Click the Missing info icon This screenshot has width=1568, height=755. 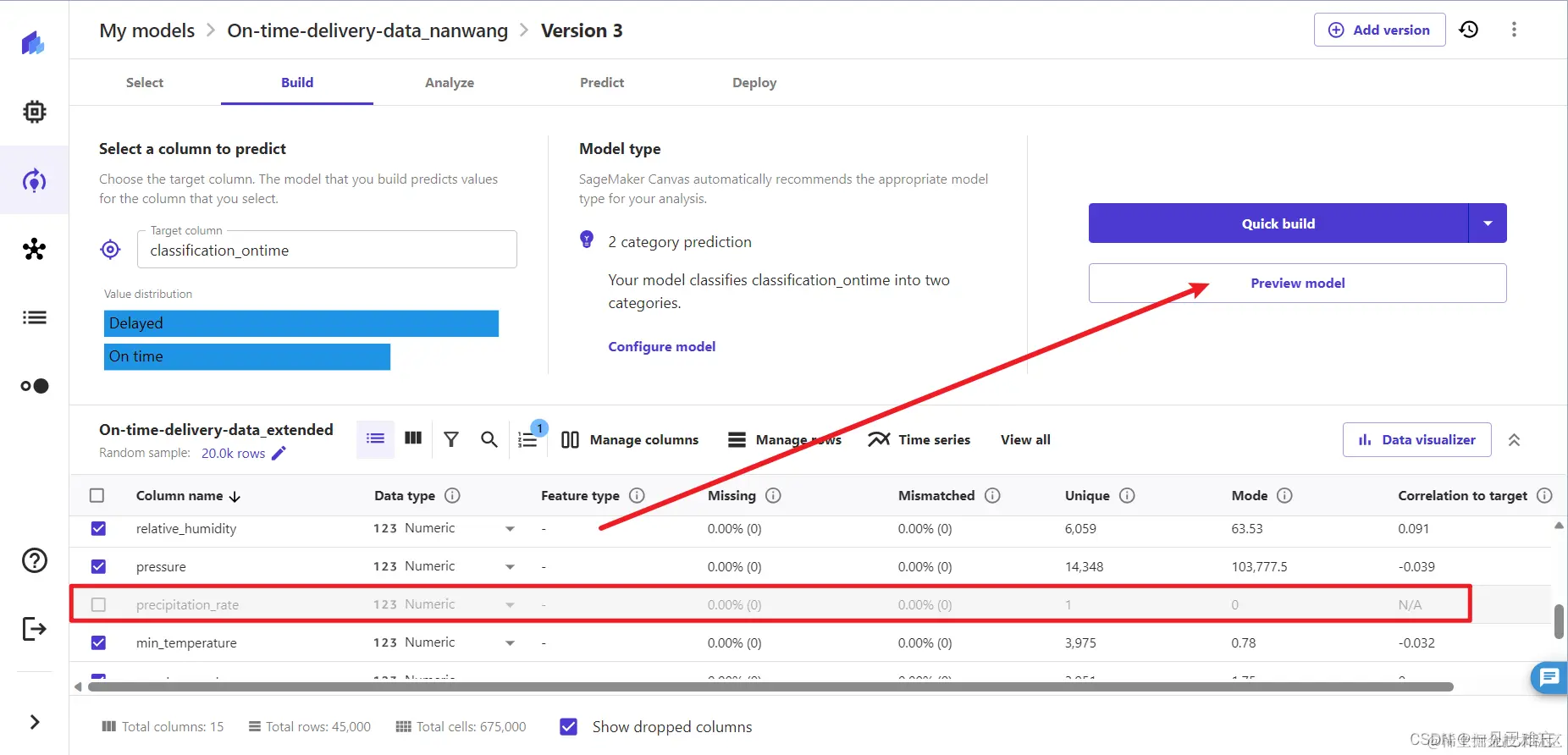point(773,495)
